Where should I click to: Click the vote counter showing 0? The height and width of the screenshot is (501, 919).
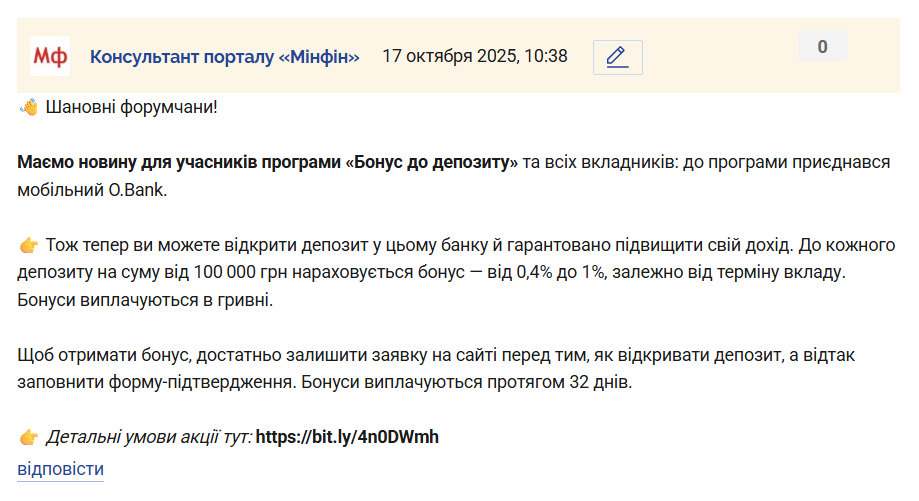tap(822, 47)
